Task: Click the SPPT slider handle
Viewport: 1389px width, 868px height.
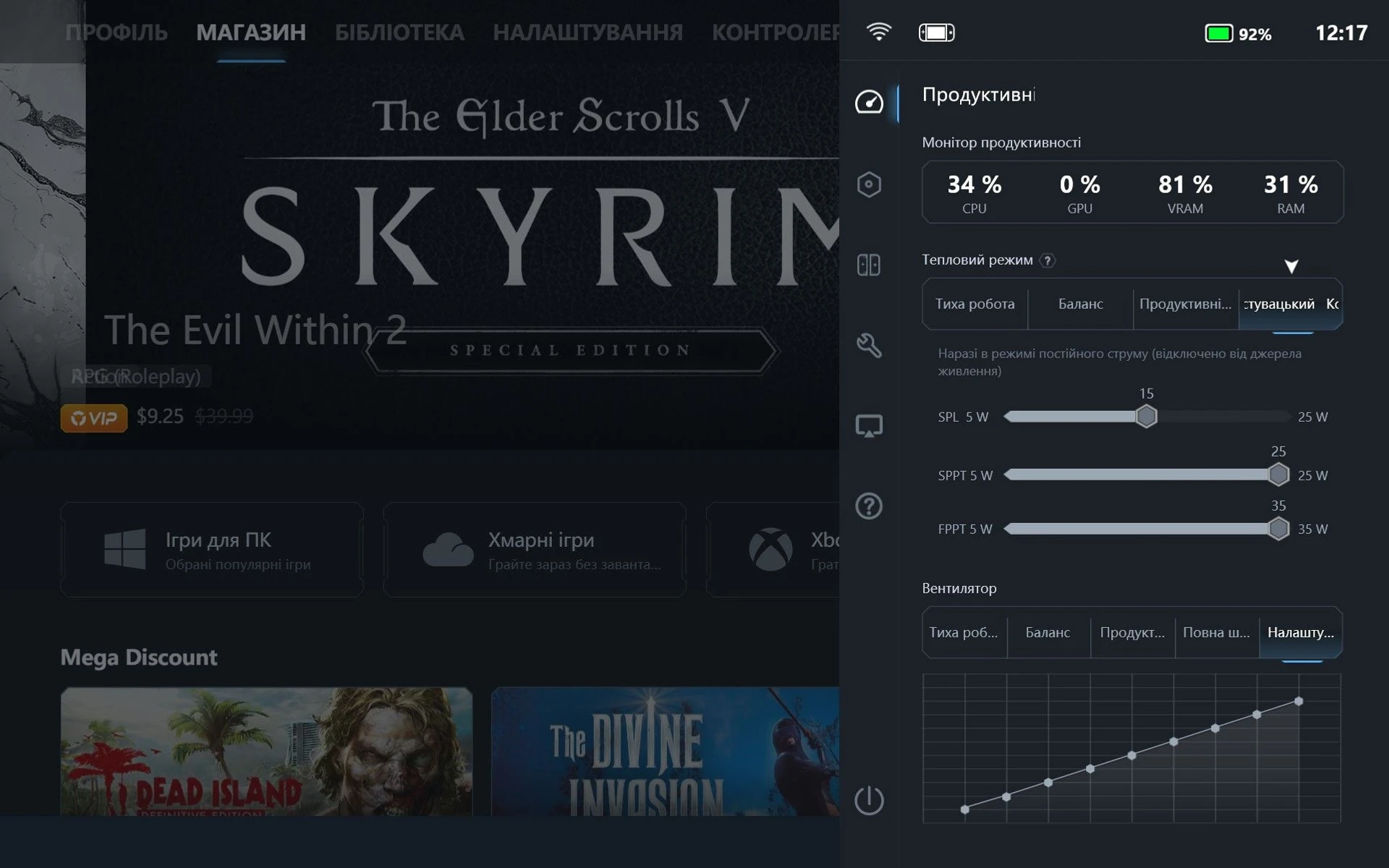Action: pos(1278,475)
